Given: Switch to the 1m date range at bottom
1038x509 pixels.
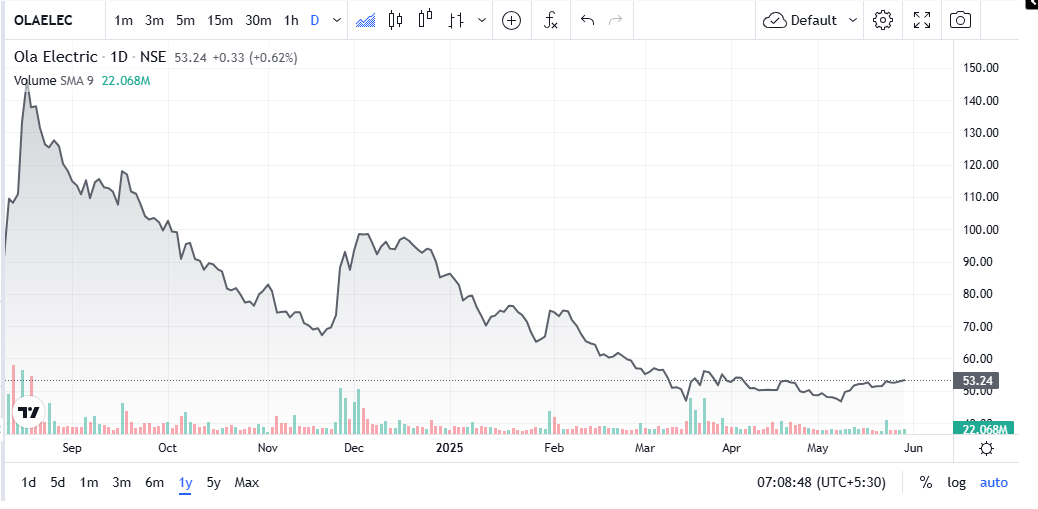Looking at the screenshot, I should coord(89,483).
